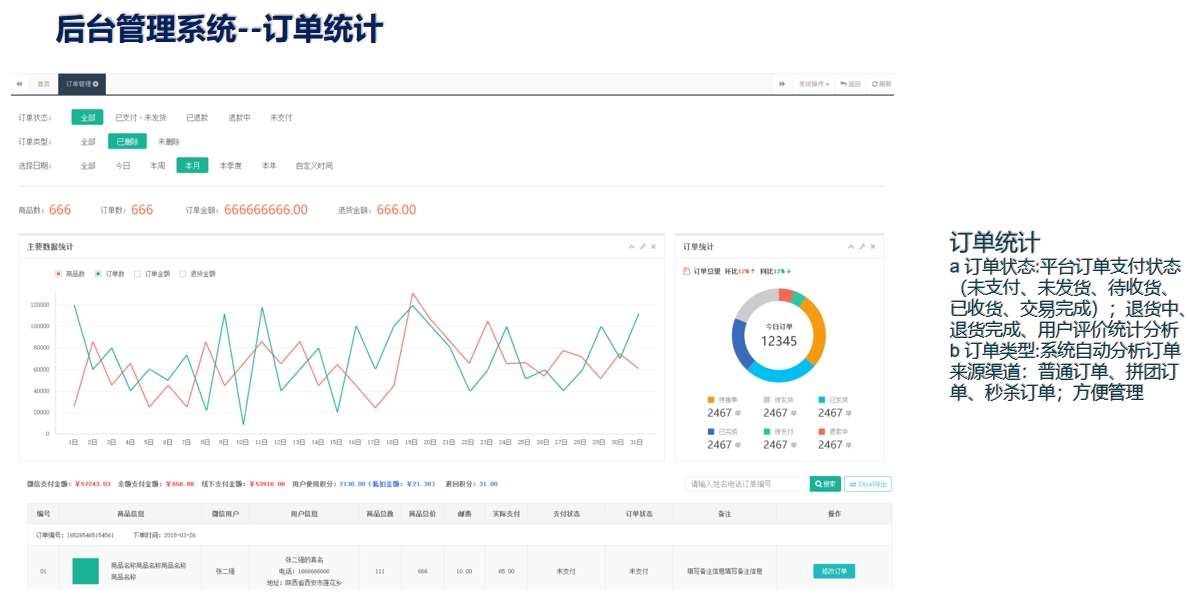This screenshot has width=1190, height=603.
Task: Collapse the 主要数据统计 panel with its chevron
Action: point(631,246)
